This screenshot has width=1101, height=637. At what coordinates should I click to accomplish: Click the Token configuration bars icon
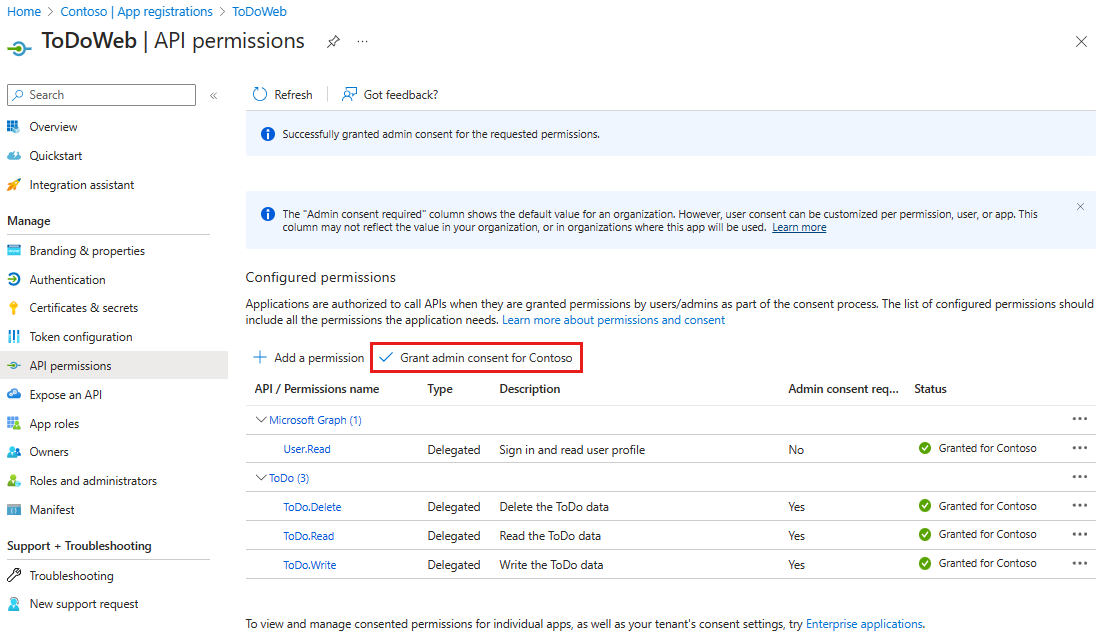(13, 336)
